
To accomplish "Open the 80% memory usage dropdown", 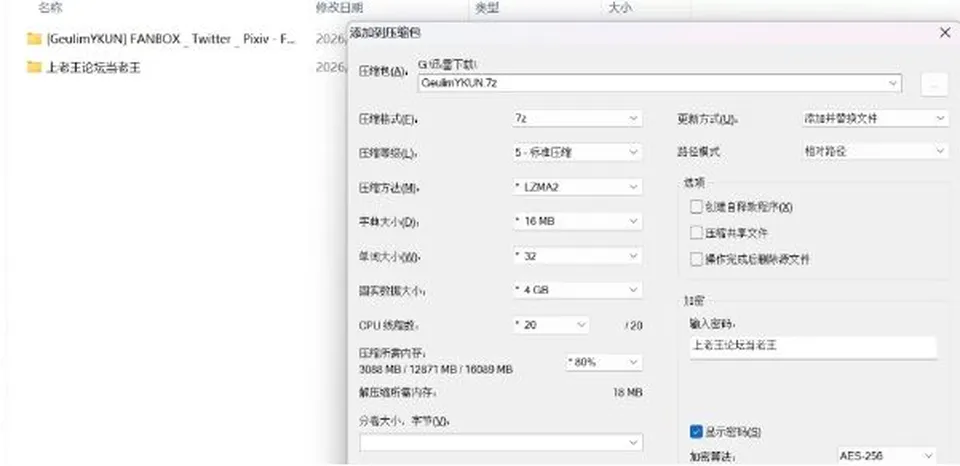I will pyautogui.click(x=604, y=363).
